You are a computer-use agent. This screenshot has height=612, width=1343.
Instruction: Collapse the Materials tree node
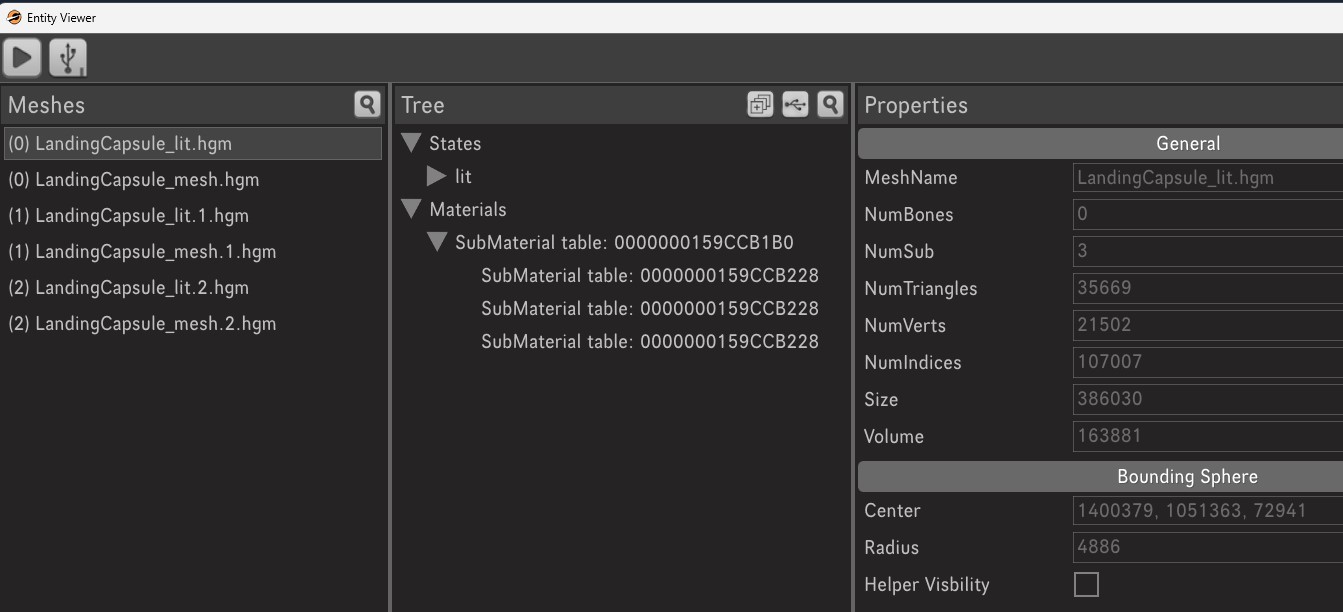pos(411,209)
